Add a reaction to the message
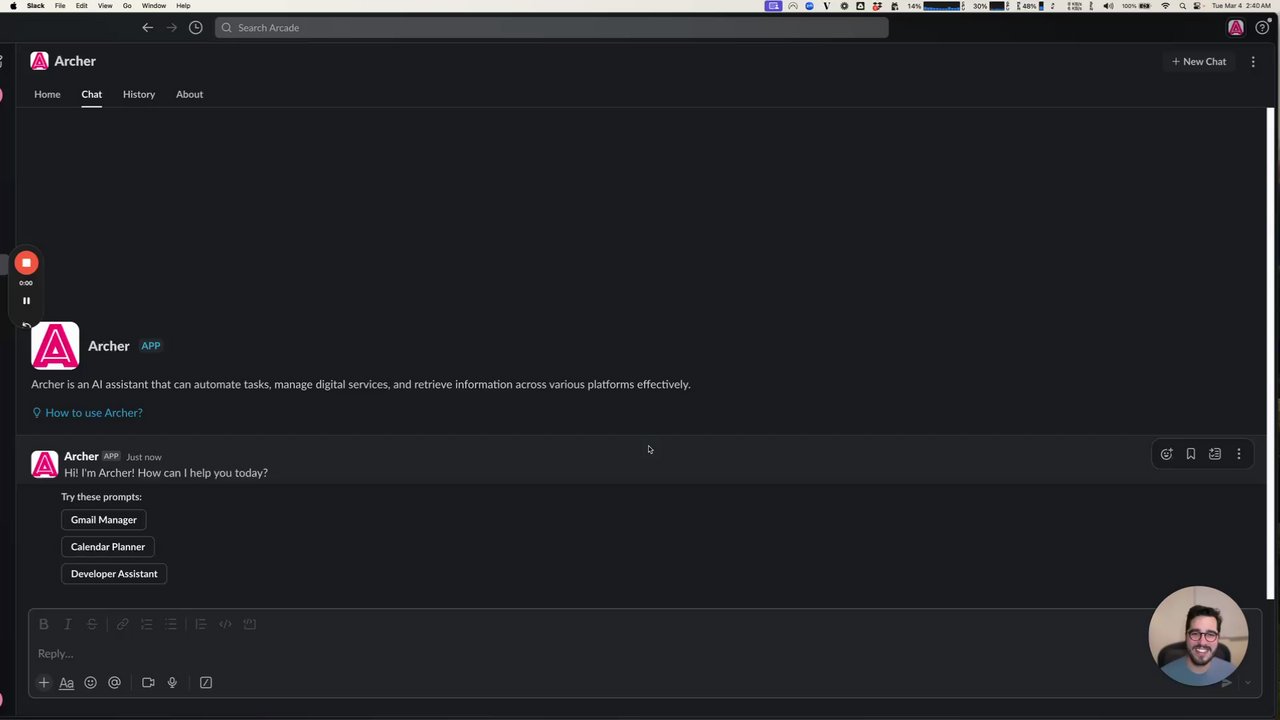 pos(1166,454)
